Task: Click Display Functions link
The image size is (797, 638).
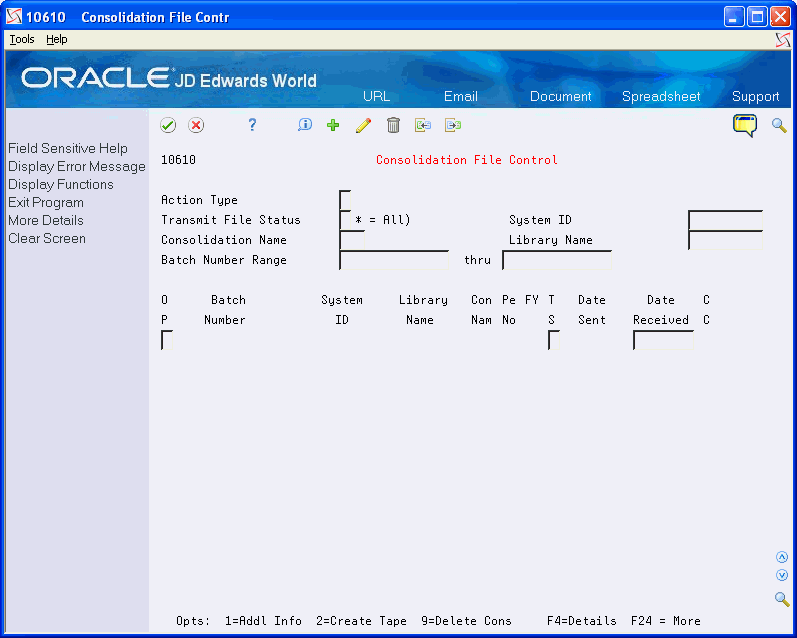Action: point(60,184)
